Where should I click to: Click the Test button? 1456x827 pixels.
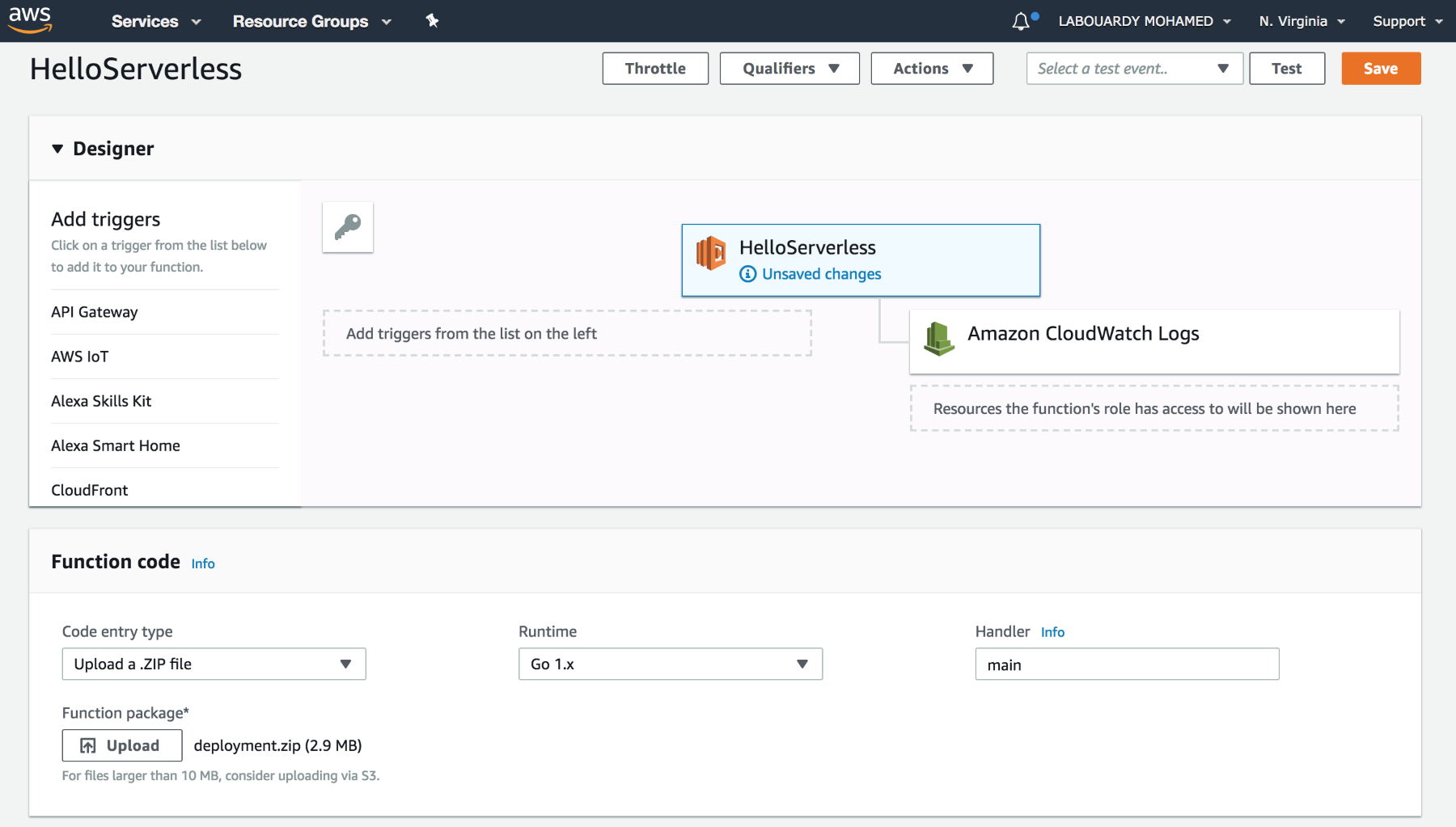point(1287,69)
